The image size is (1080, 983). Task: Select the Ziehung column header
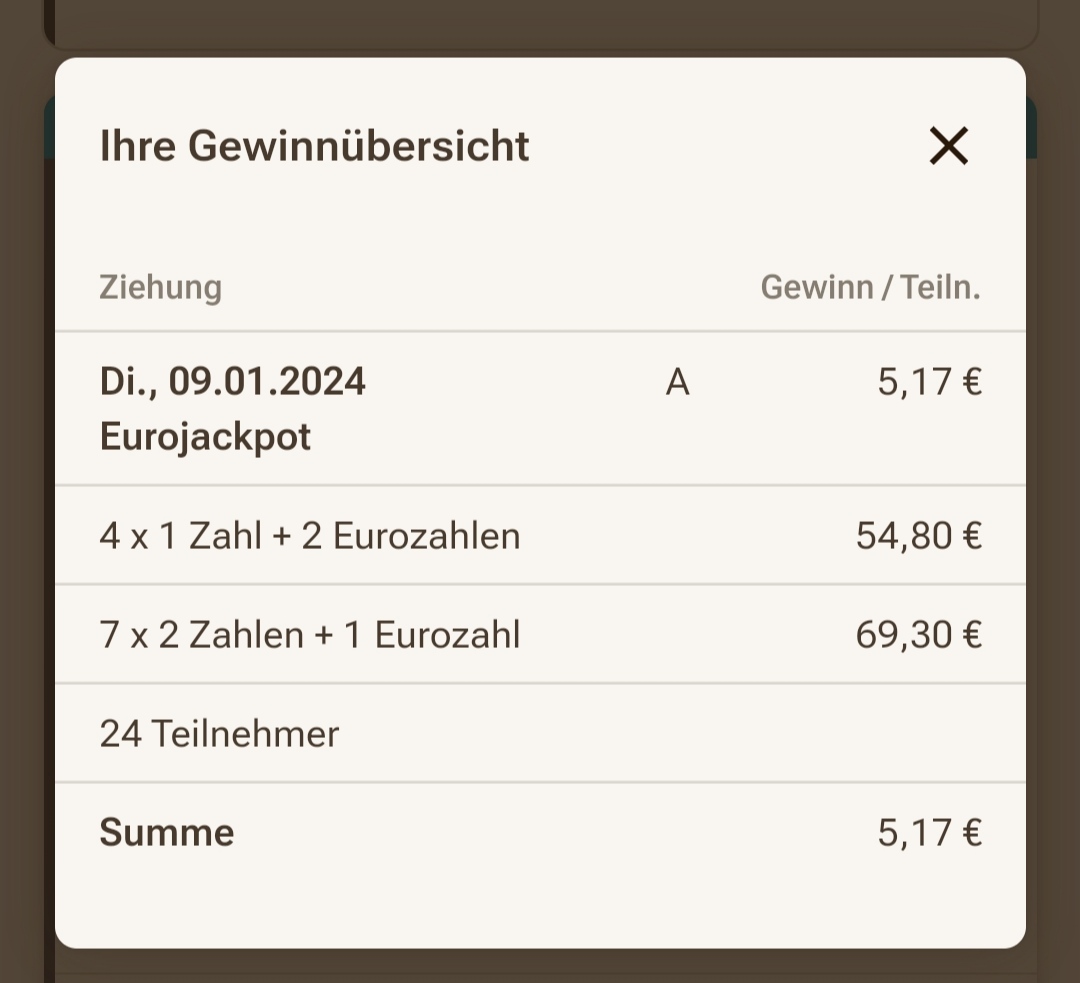(x=160, y=287)
